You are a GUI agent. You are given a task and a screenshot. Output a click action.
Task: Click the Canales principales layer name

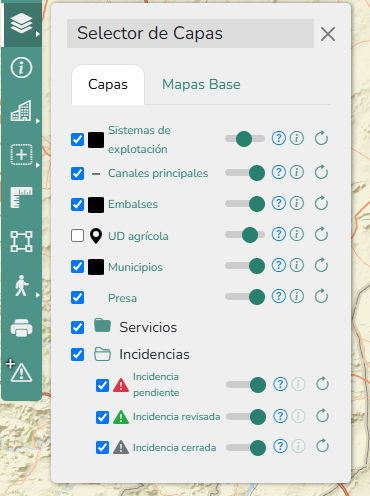[158, 173]
